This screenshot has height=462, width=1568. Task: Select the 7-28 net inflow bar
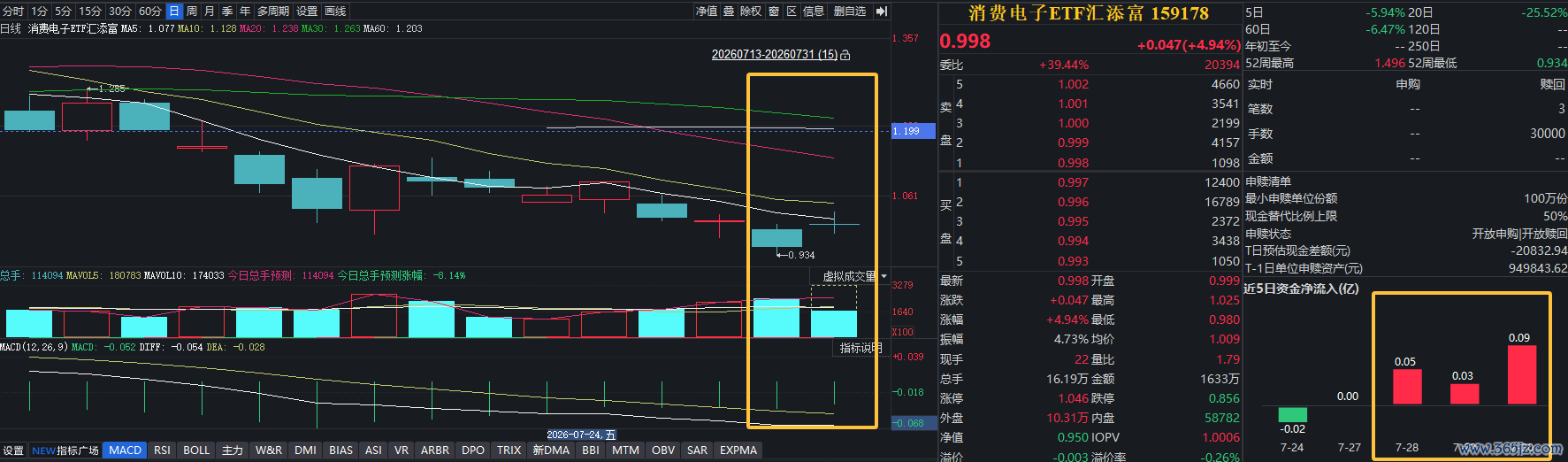pyautogui.click(x=1407, y=387)
